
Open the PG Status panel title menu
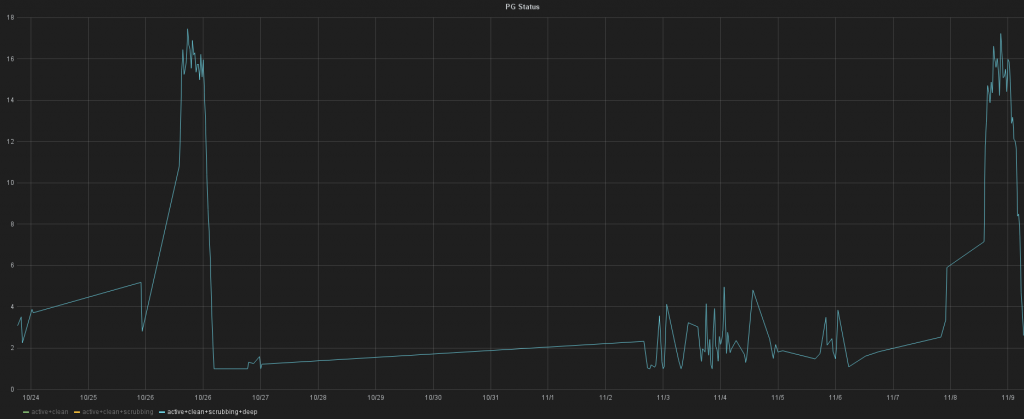pyautogui.click(x=512, y=6)
